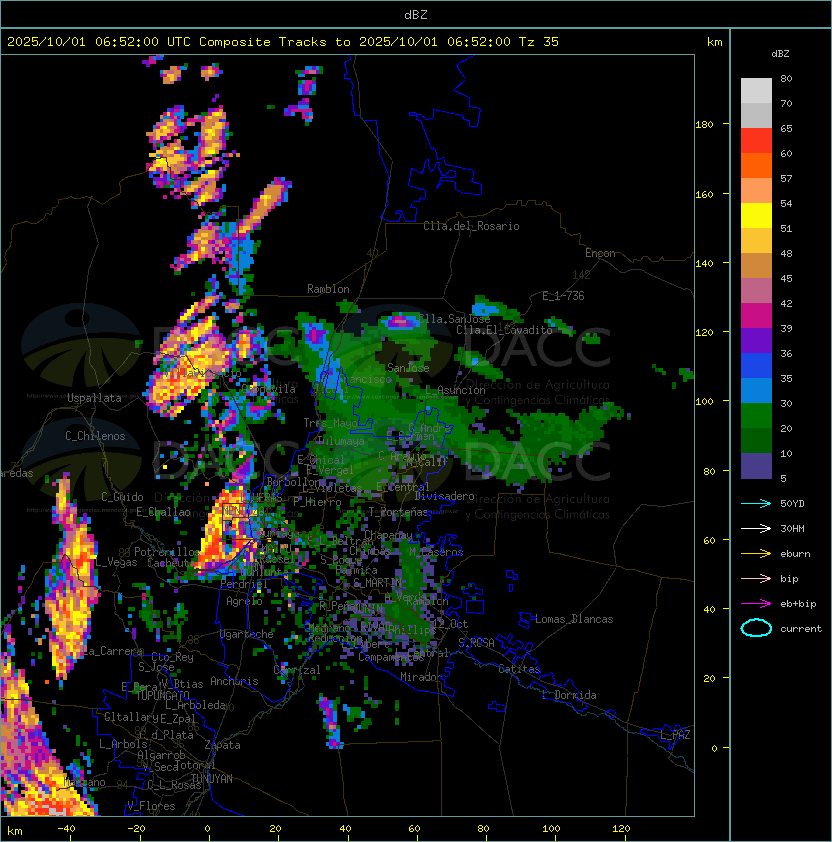Image resolution: width=832 pixels, height=842 pixels.
Task: Click the 'dBZ' title at the top
Action: pos(416,14)
